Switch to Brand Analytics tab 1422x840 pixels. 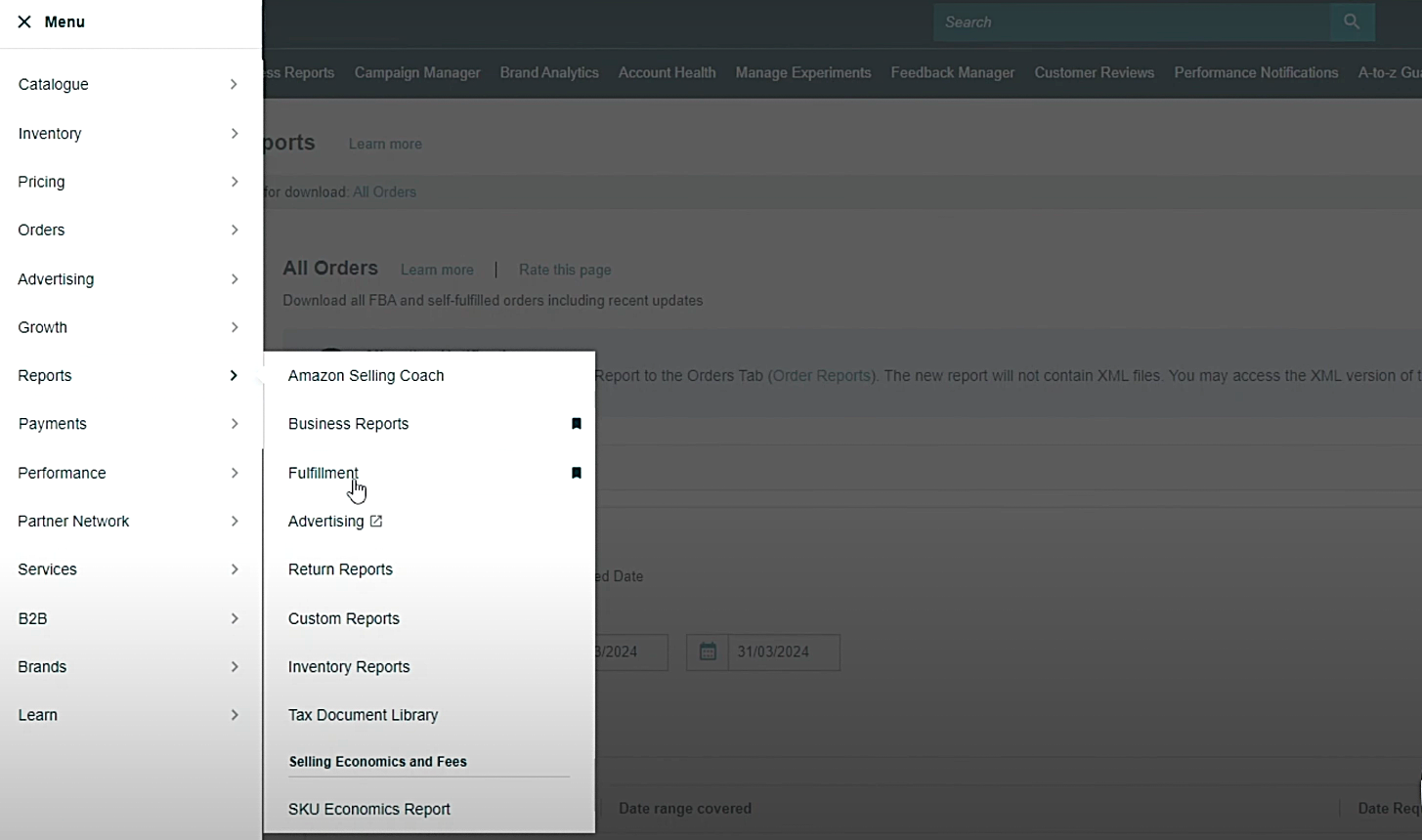click(549, 72)
